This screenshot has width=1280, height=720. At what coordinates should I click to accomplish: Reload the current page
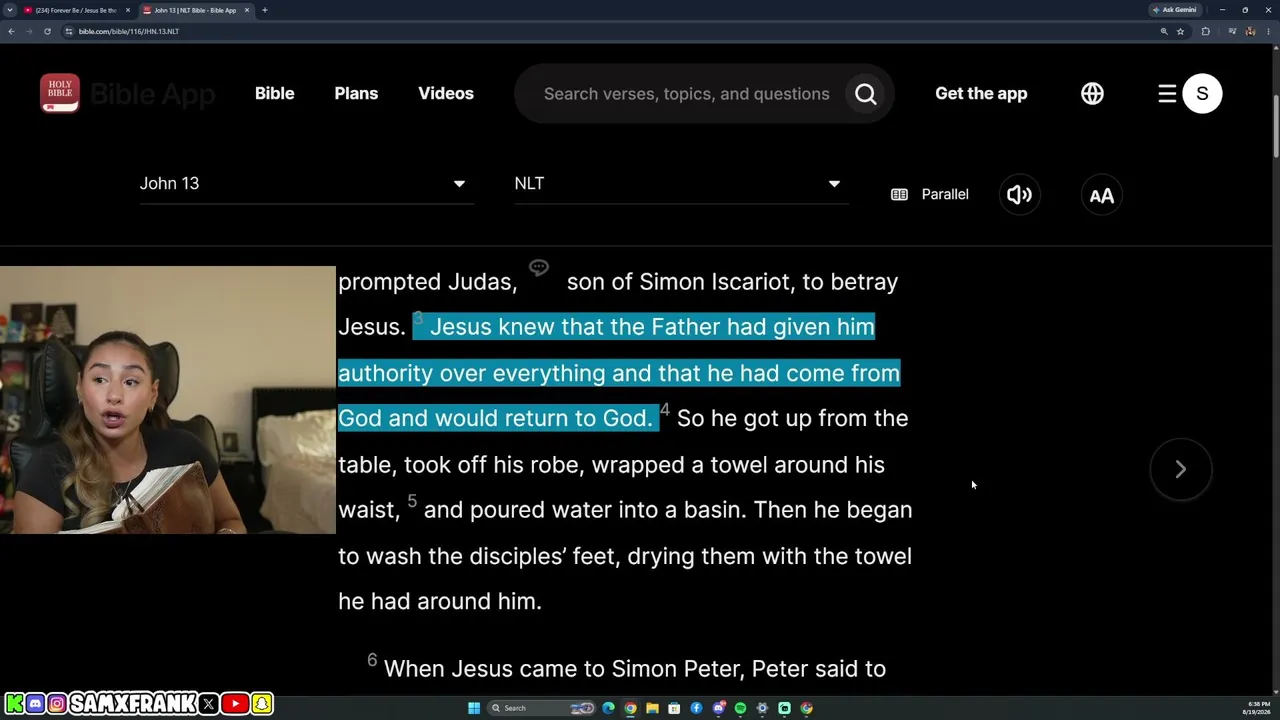(47, 31)
